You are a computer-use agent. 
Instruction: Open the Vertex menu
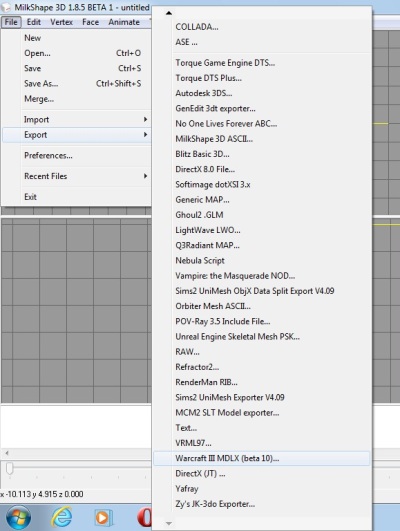point(61,22)
